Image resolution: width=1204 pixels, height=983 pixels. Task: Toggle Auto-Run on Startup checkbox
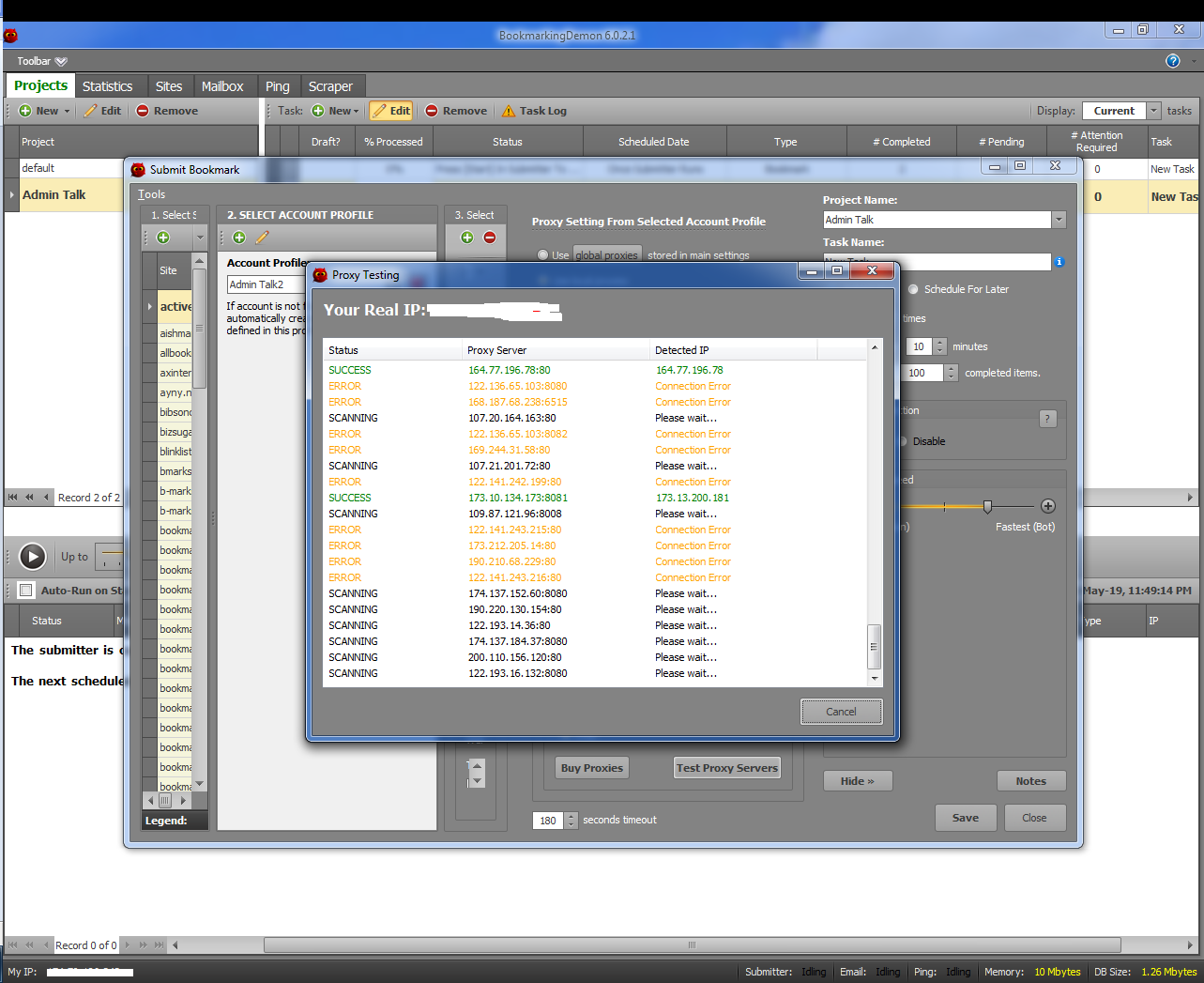coord(26,591)
